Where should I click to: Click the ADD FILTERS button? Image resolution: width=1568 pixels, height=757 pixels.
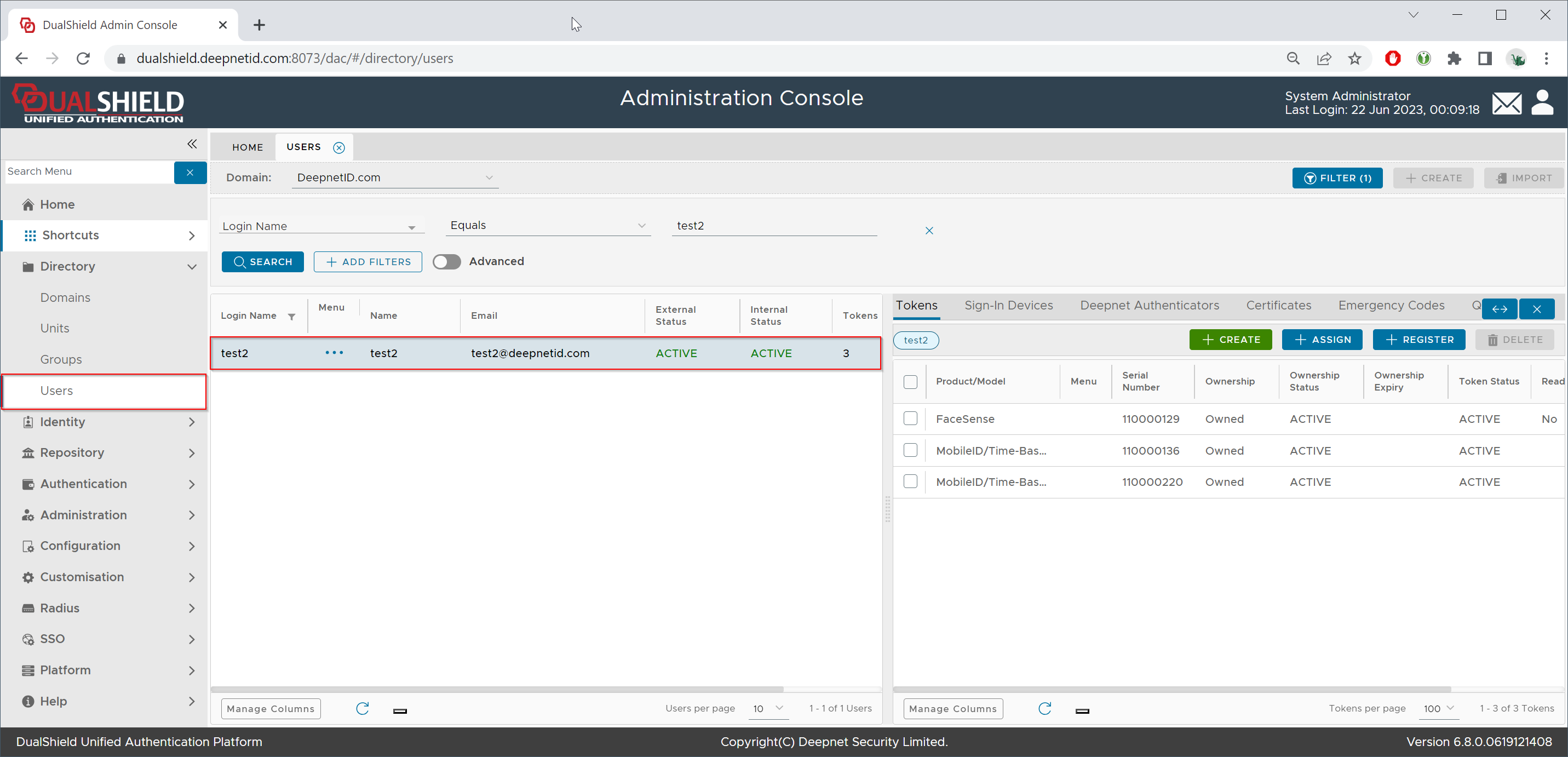click(x=367, y=261)
